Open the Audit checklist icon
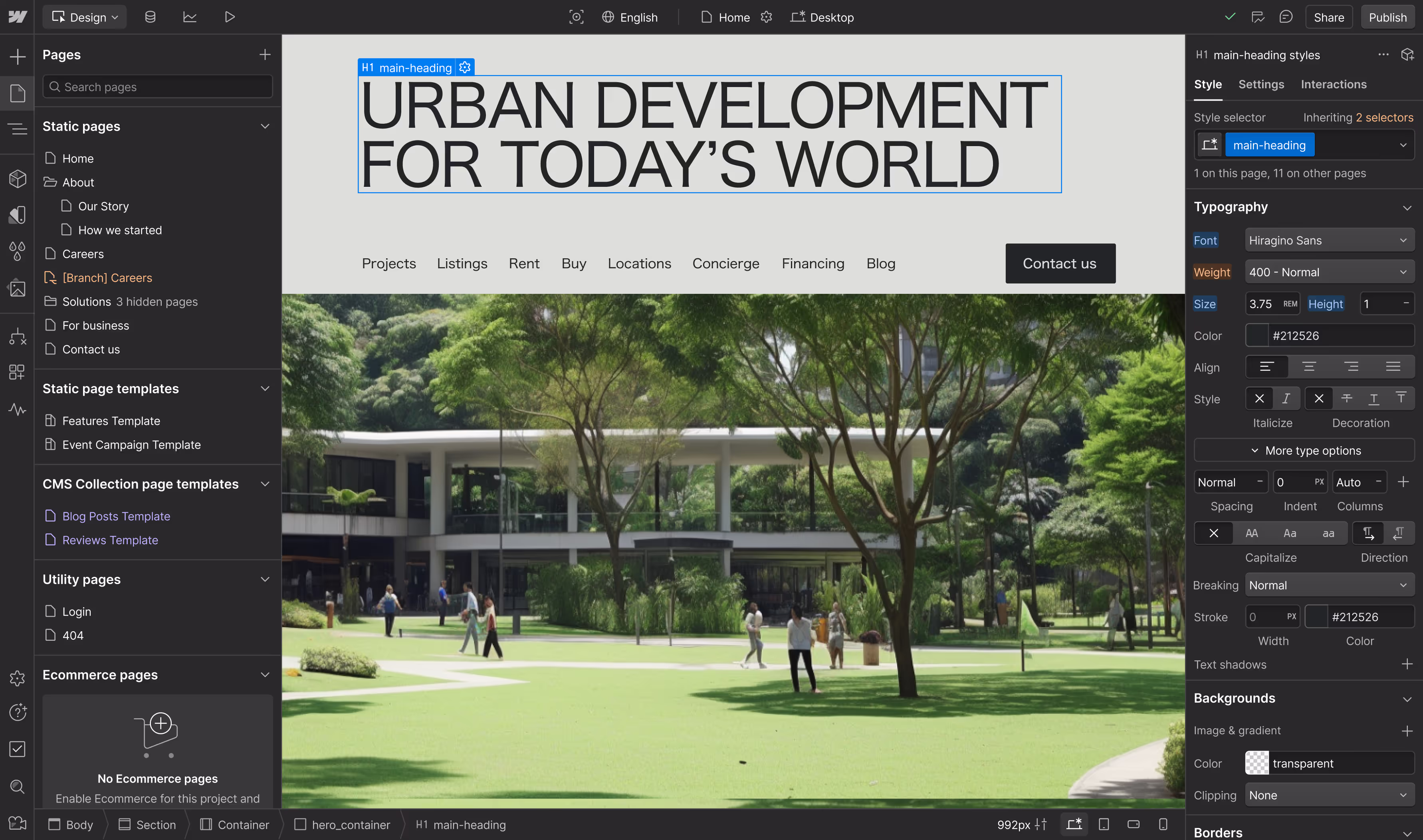The image size is (1423, 840). point(18,749)
